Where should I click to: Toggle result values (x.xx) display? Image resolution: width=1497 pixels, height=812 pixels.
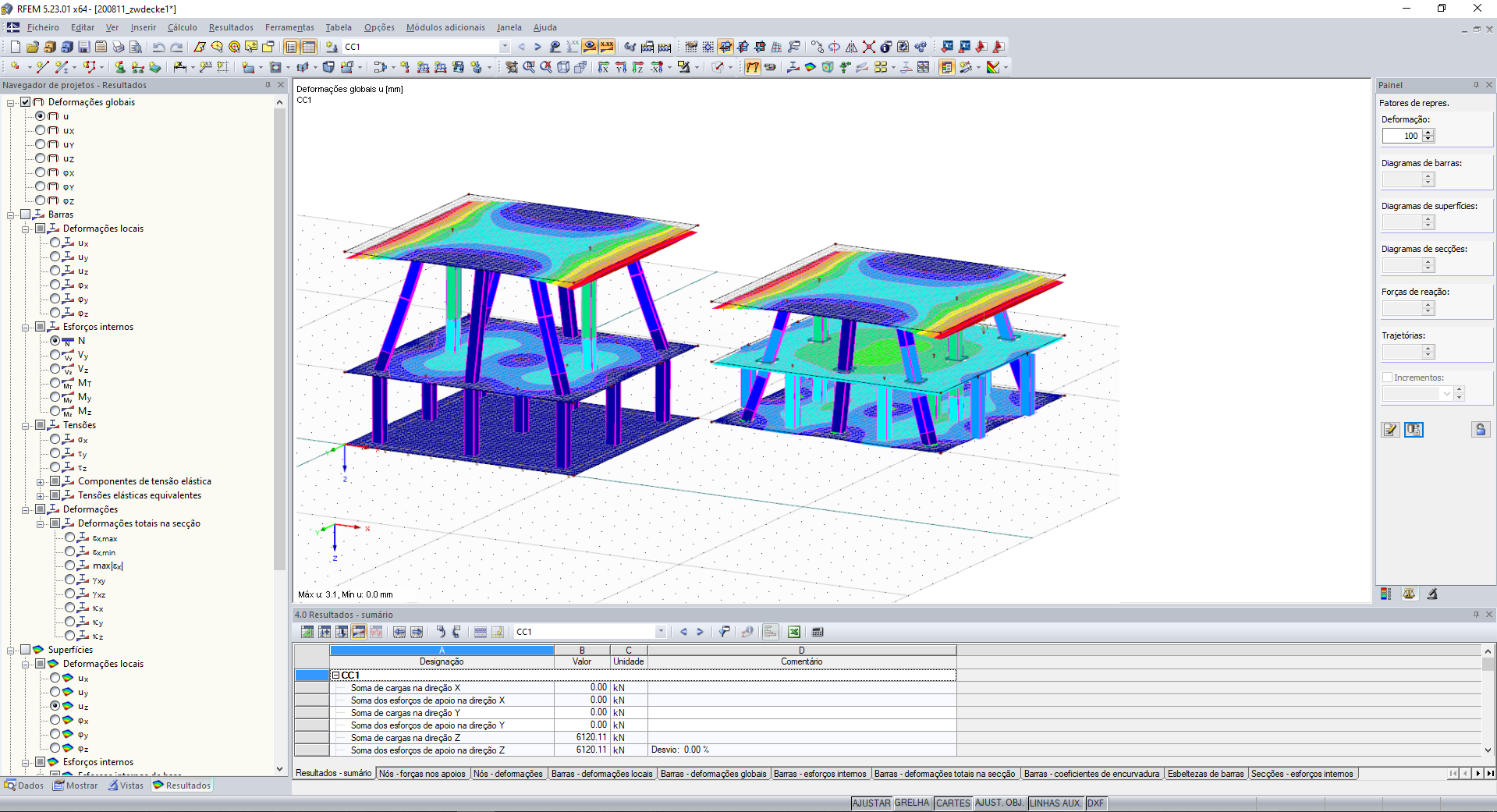607,47
